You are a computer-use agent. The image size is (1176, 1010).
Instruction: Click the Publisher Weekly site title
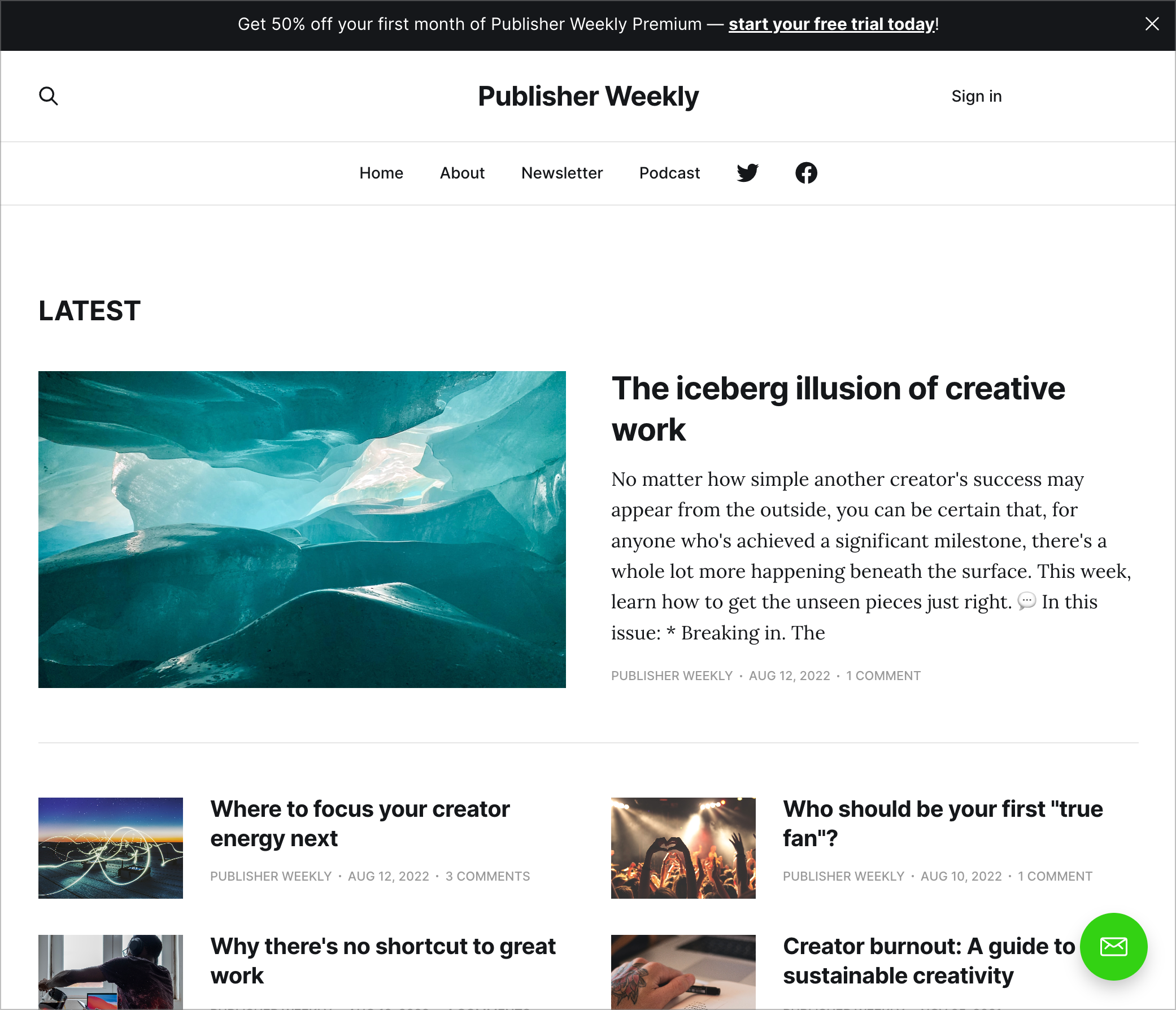(588, 96)
